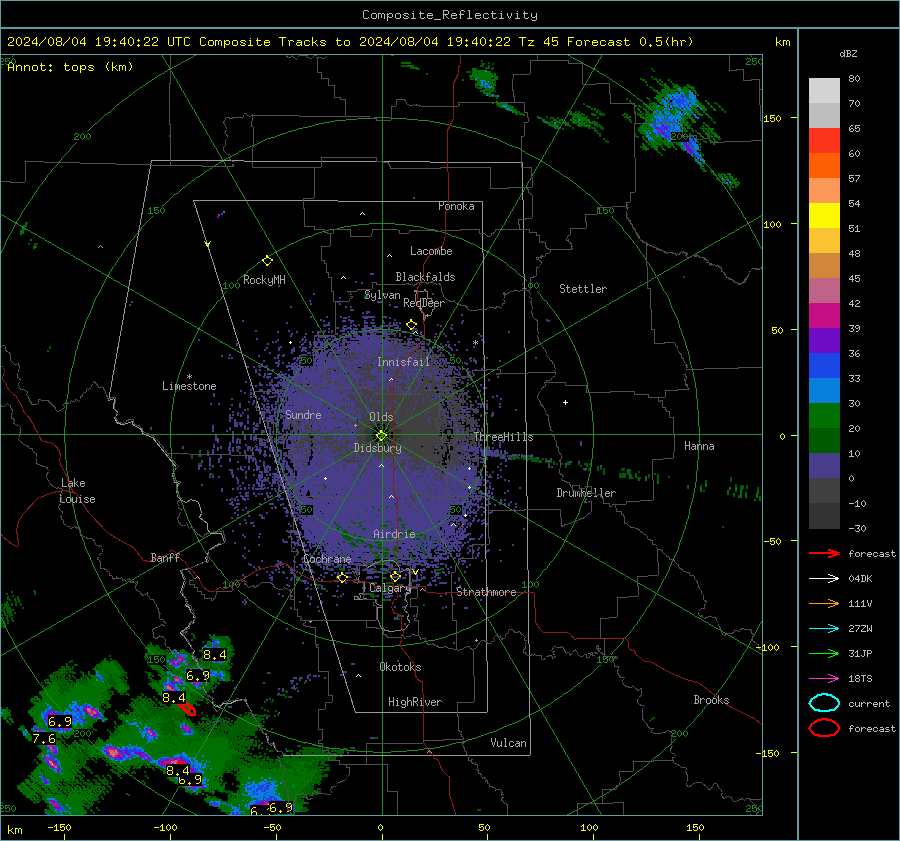This screenshot has width=900, height=841.
Task: Pick the bright green swatch in dBZ scale
Action: click(x=824, y=416)
